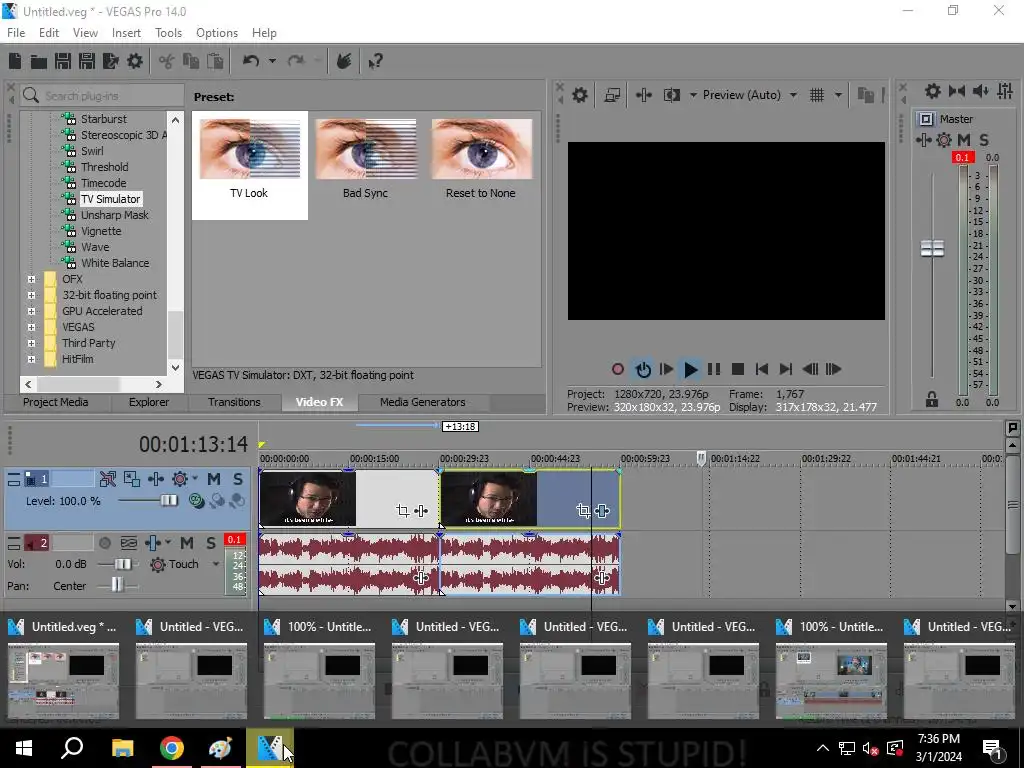Image resolution: width=1024 pixels, height=768 pixels.
Task: Go to project start
Action: 761,370
